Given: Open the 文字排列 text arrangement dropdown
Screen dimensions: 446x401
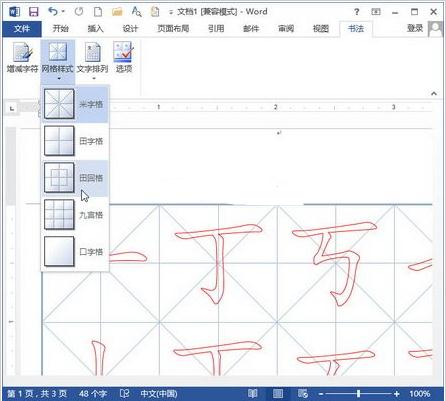Looking at the screenshot, I should (x=93, y=61).
